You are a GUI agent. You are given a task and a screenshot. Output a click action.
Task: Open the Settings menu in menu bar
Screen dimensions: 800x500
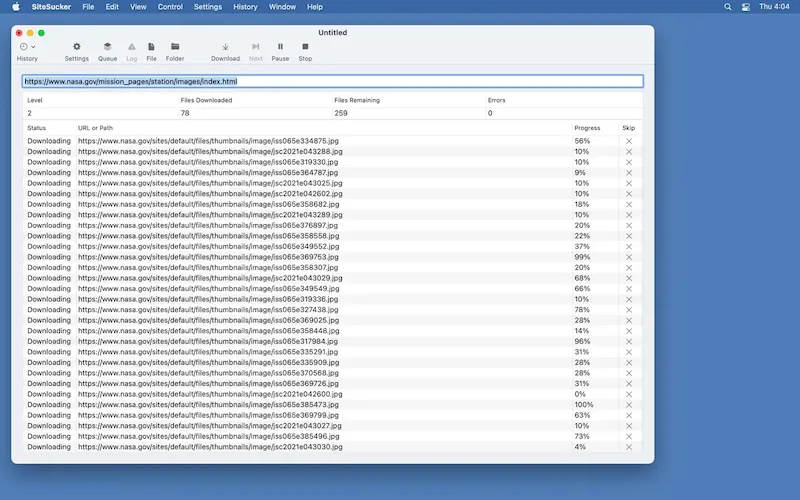[208, 7]
